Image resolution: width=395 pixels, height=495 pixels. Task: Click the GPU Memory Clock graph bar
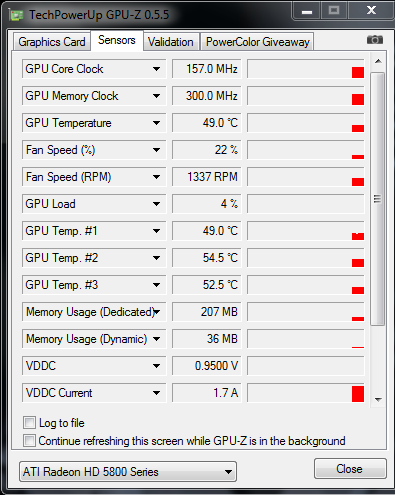tap(306, 96)
